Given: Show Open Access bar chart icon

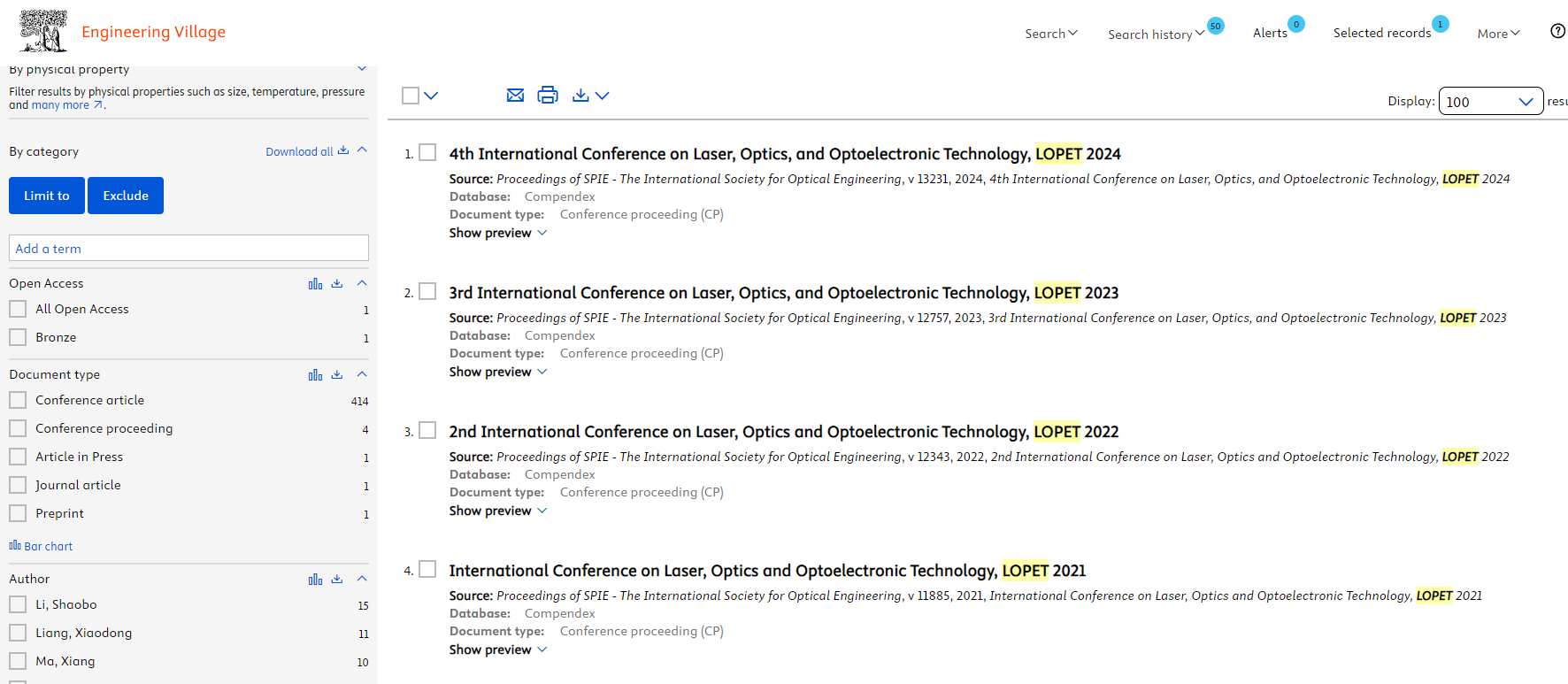Looking at the screenshot, I should coord(315,283).
